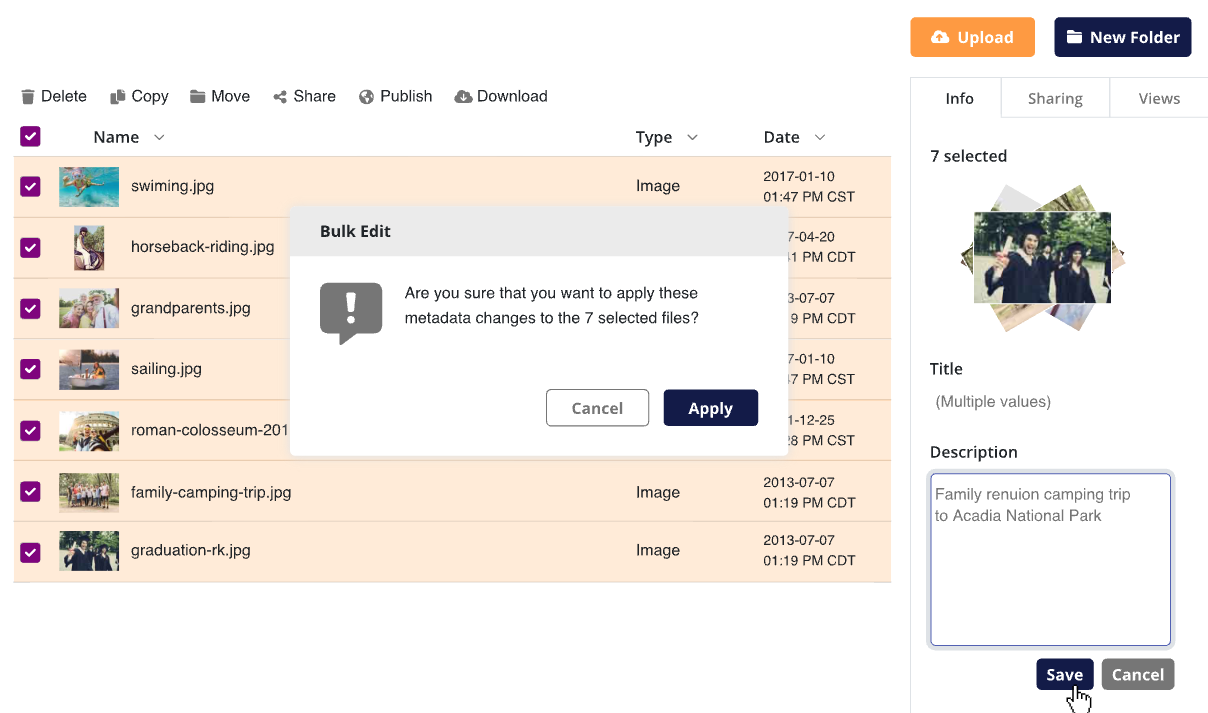Open the Name column sort dropdown
The width and height of the screenshot is (1208, 713).
pos(158,137)
